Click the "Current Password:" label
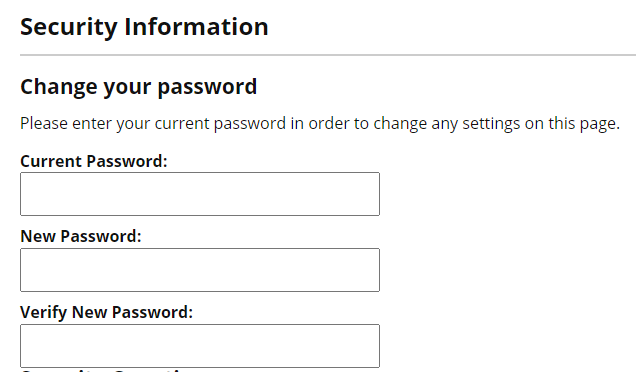The image size is (636, 372). pyautogui.click(x=94, y=161)
